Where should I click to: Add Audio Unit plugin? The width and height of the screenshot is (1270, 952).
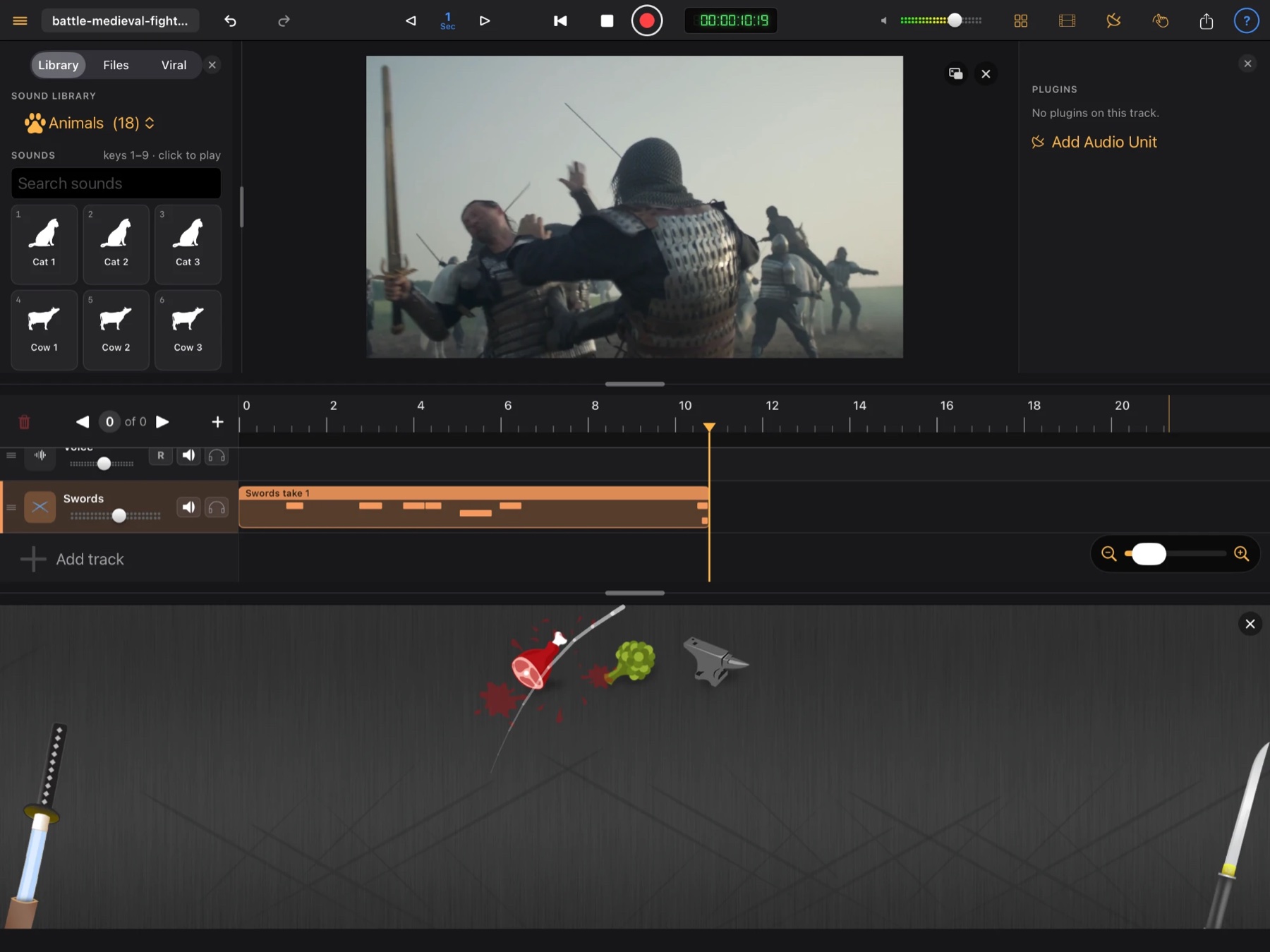(x=1094, y=142)
